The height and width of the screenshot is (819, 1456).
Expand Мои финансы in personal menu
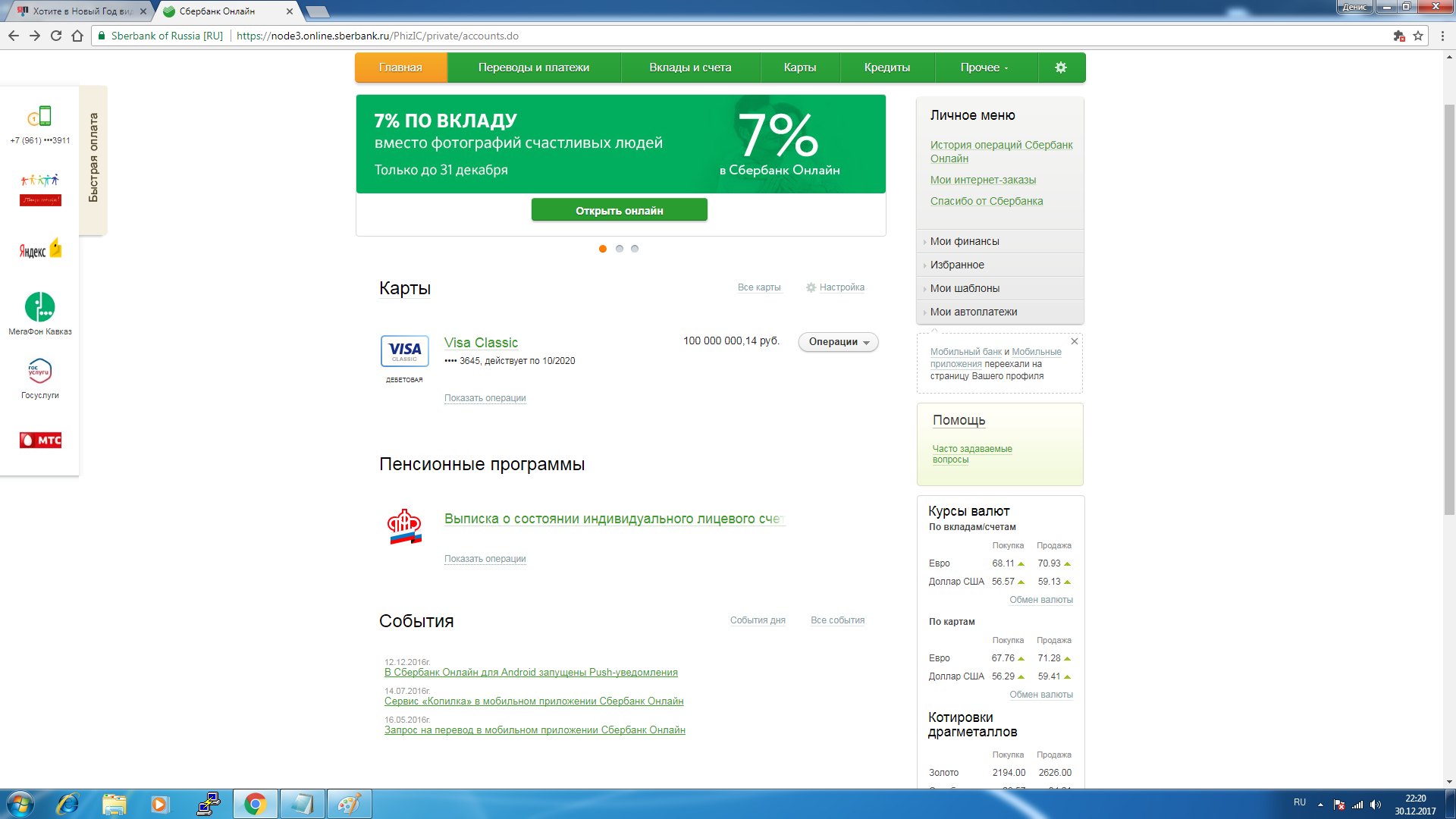(x=999, y=241)
